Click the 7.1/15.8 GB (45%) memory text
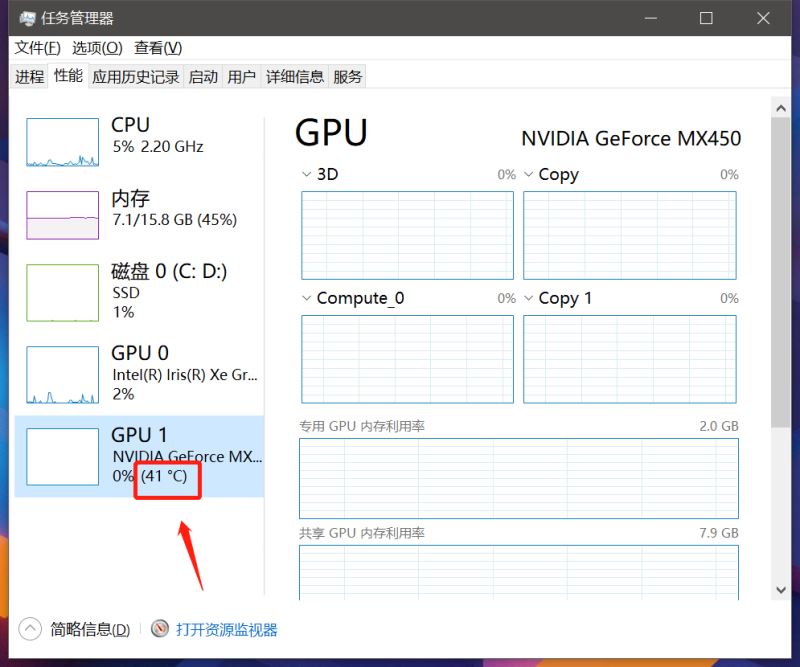Screen dimensions: 800x667 coord(174,220)
